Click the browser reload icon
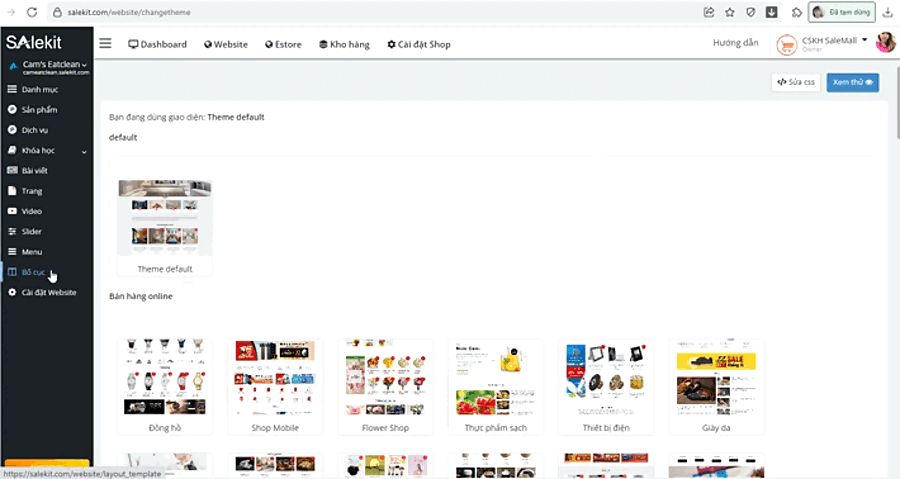 coord(32,12)
